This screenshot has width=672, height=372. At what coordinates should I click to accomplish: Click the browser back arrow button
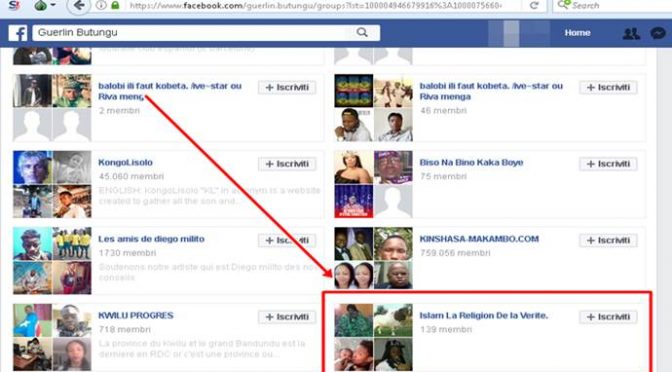(78, 6)
